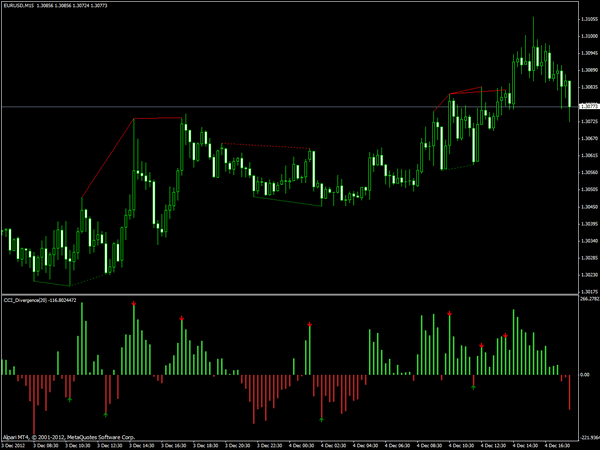
Task: Click the red sell arrow above the 3 Dec 14:30 CCI peak
Action: 134,303
